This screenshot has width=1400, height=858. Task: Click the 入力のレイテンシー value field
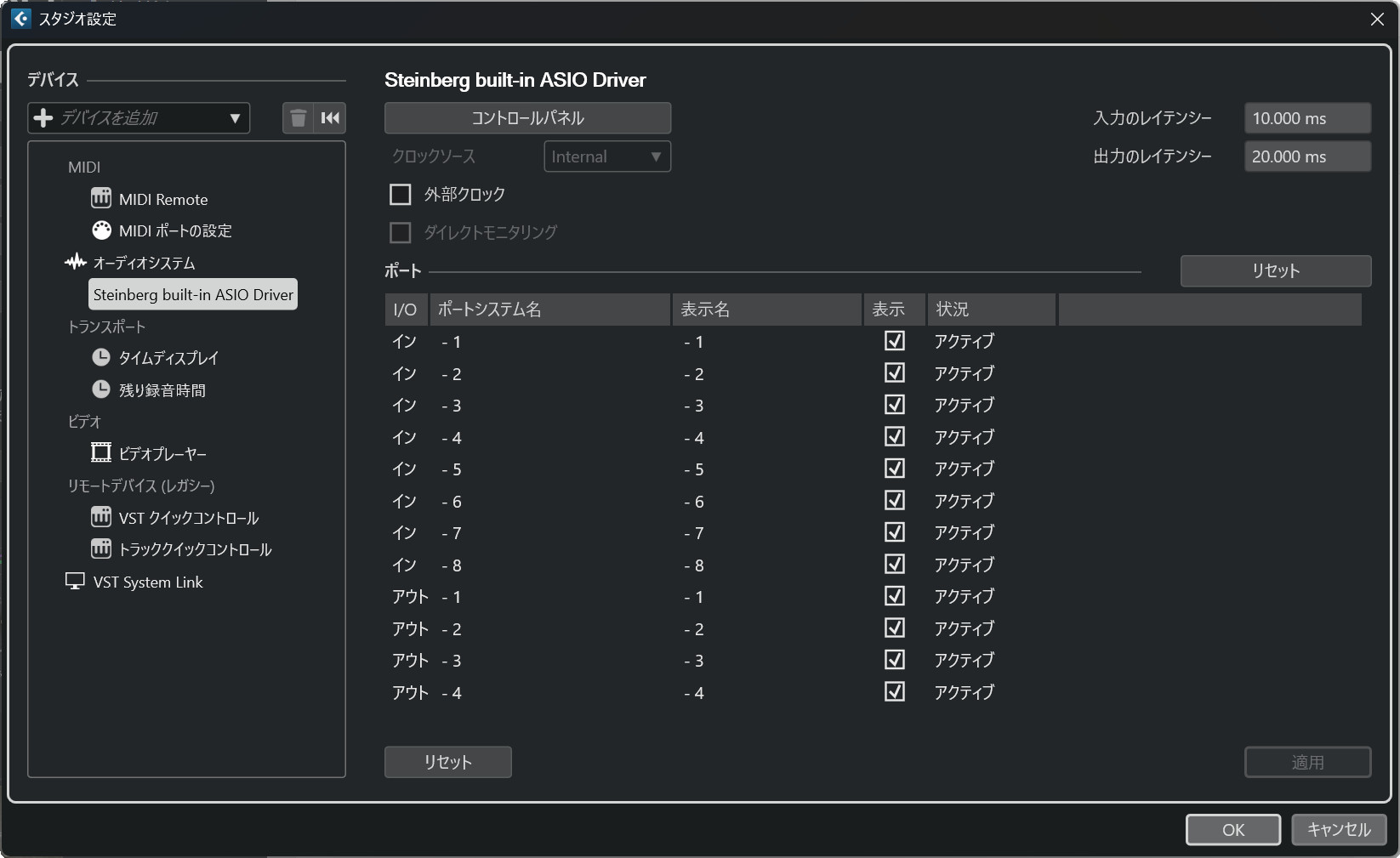1307,118
